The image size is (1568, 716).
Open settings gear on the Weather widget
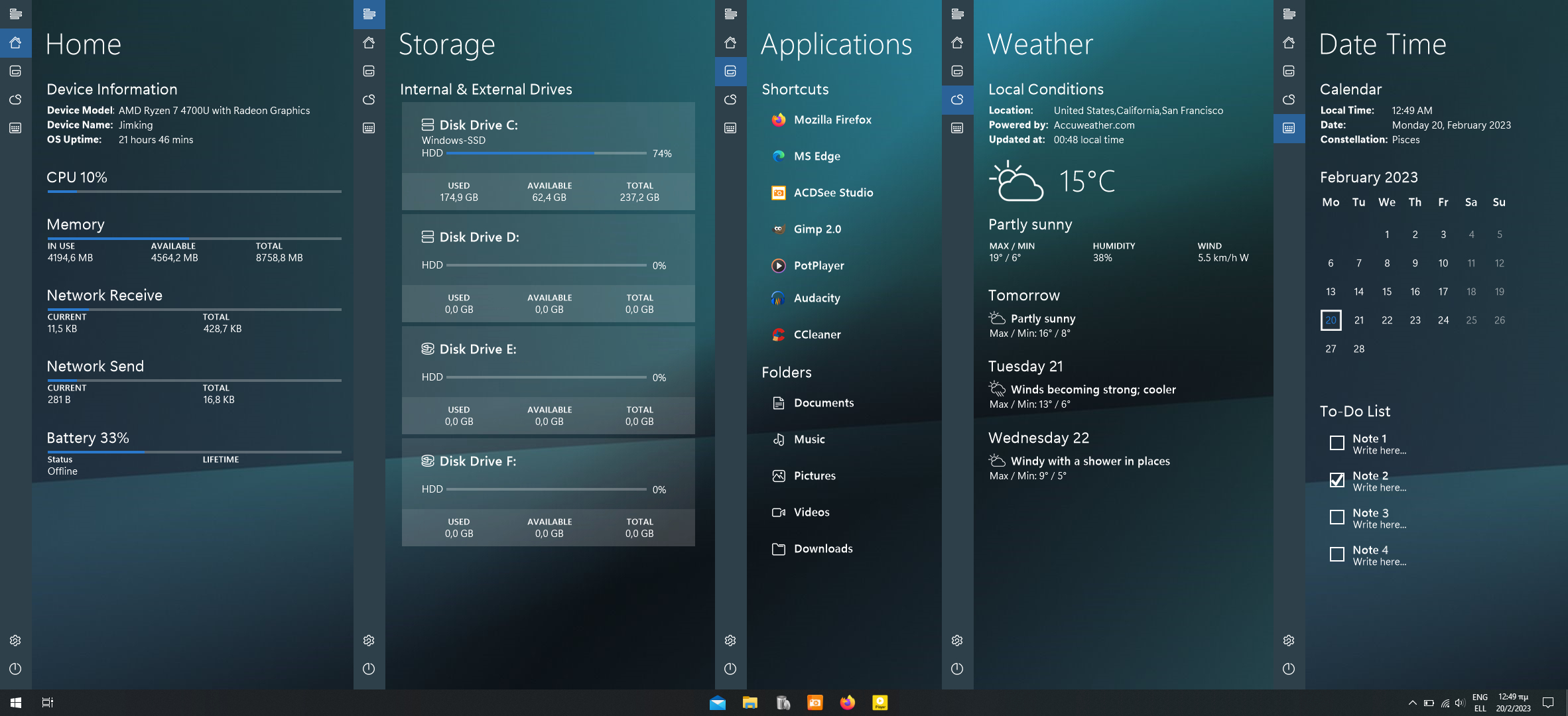point(956,640)
